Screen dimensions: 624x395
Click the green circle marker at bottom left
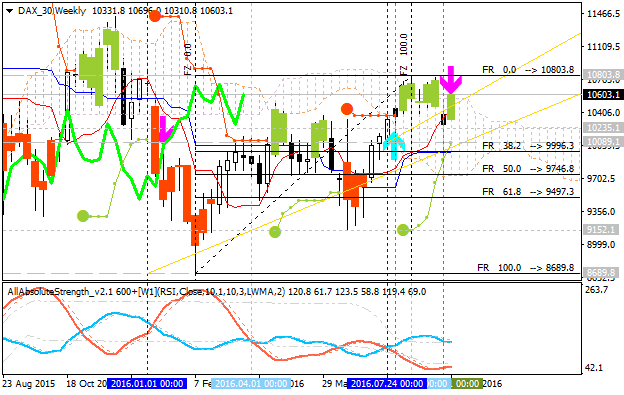click(x=83, y=216)
